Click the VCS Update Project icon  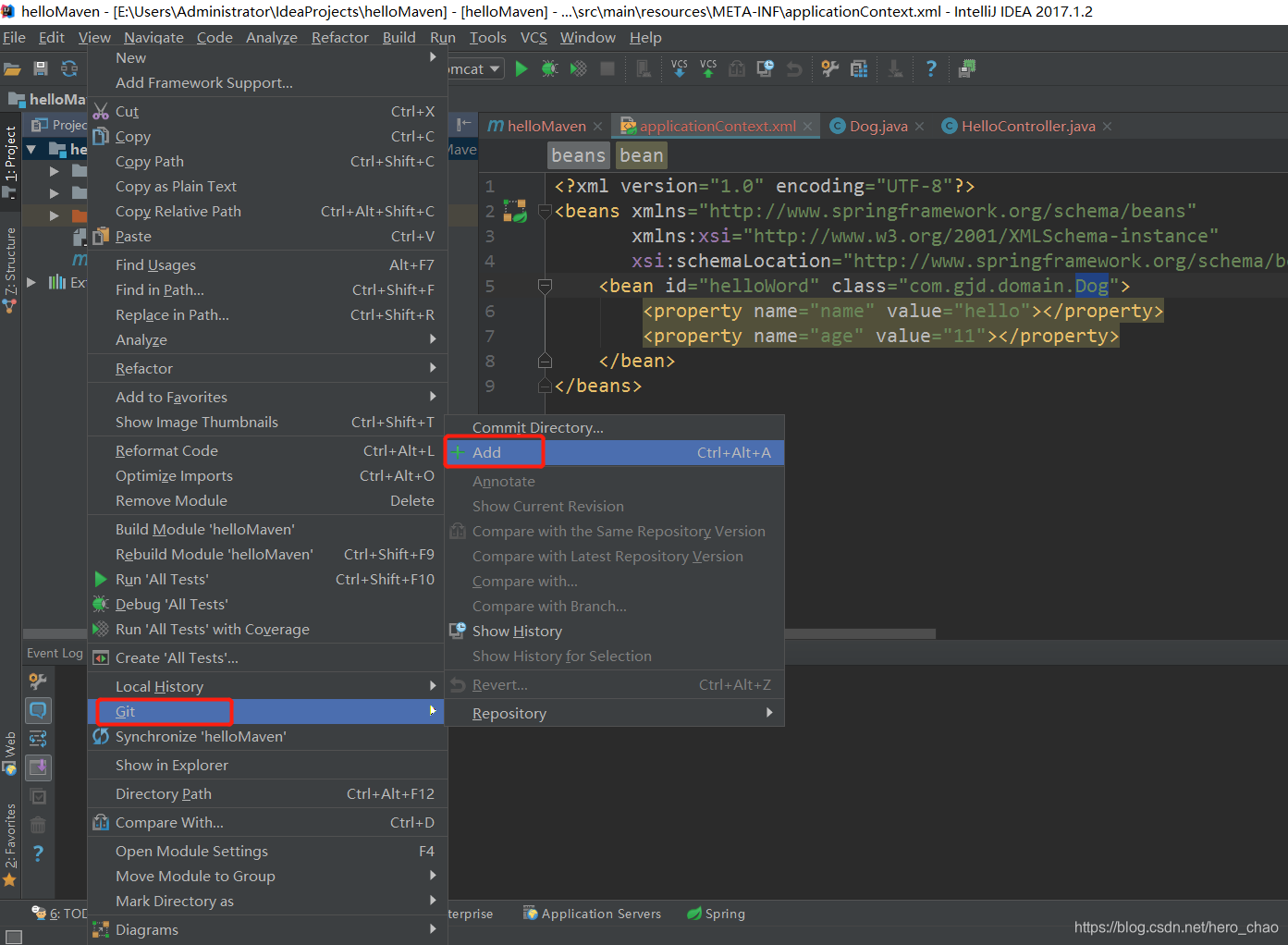coord(680,68)
